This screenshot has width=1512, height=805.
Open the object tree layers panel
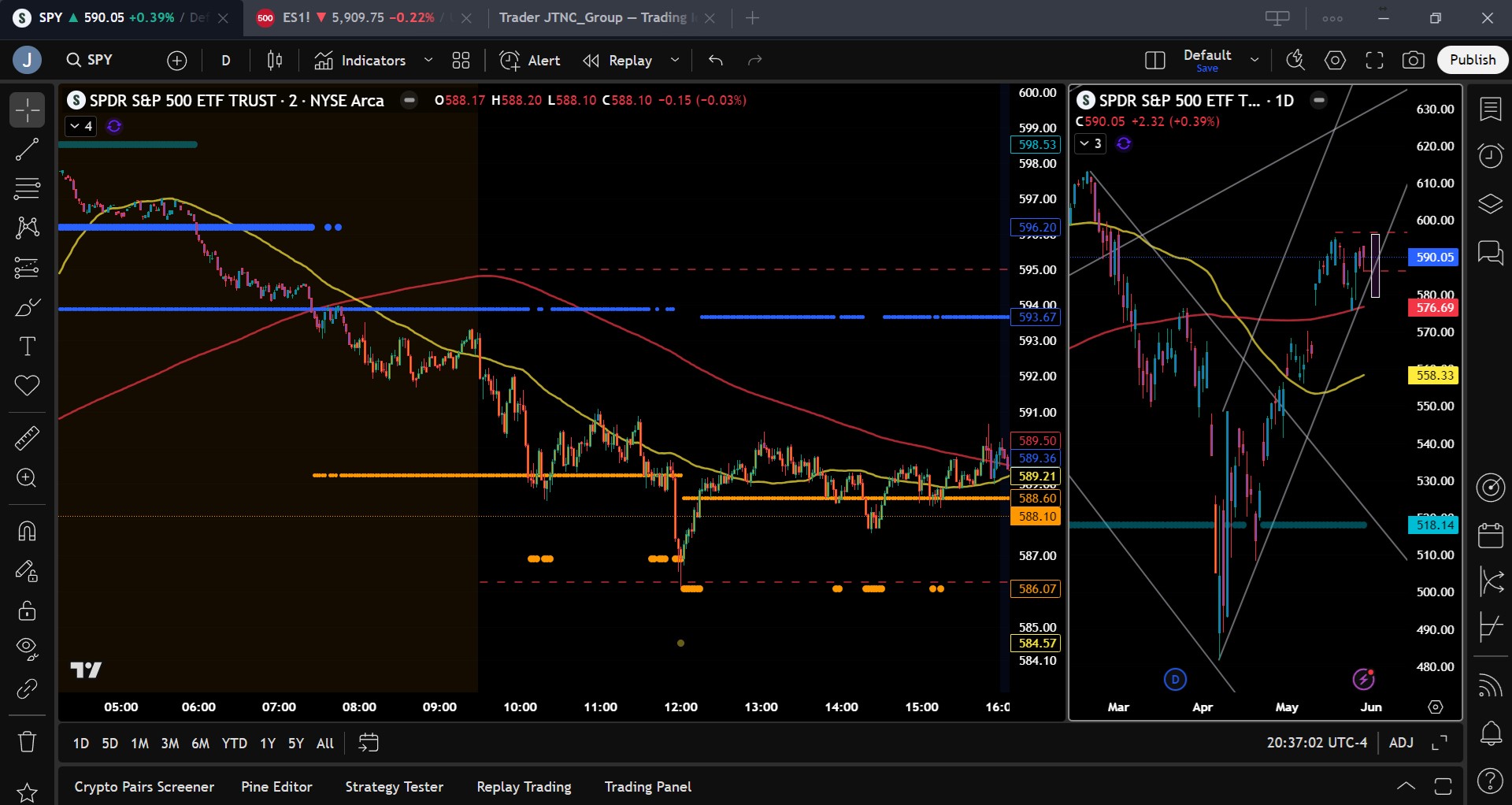tap(1490, 205)
